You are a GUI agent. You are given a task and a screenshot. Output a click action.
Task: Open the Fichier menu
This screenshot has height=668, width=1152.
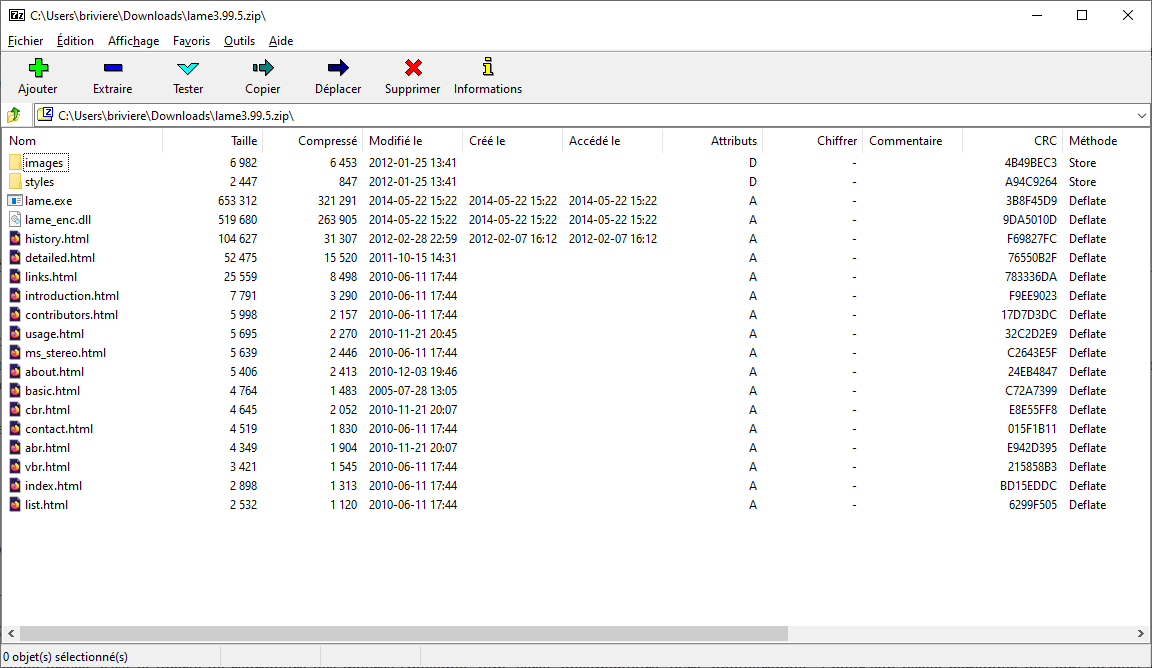pos(25,41)
